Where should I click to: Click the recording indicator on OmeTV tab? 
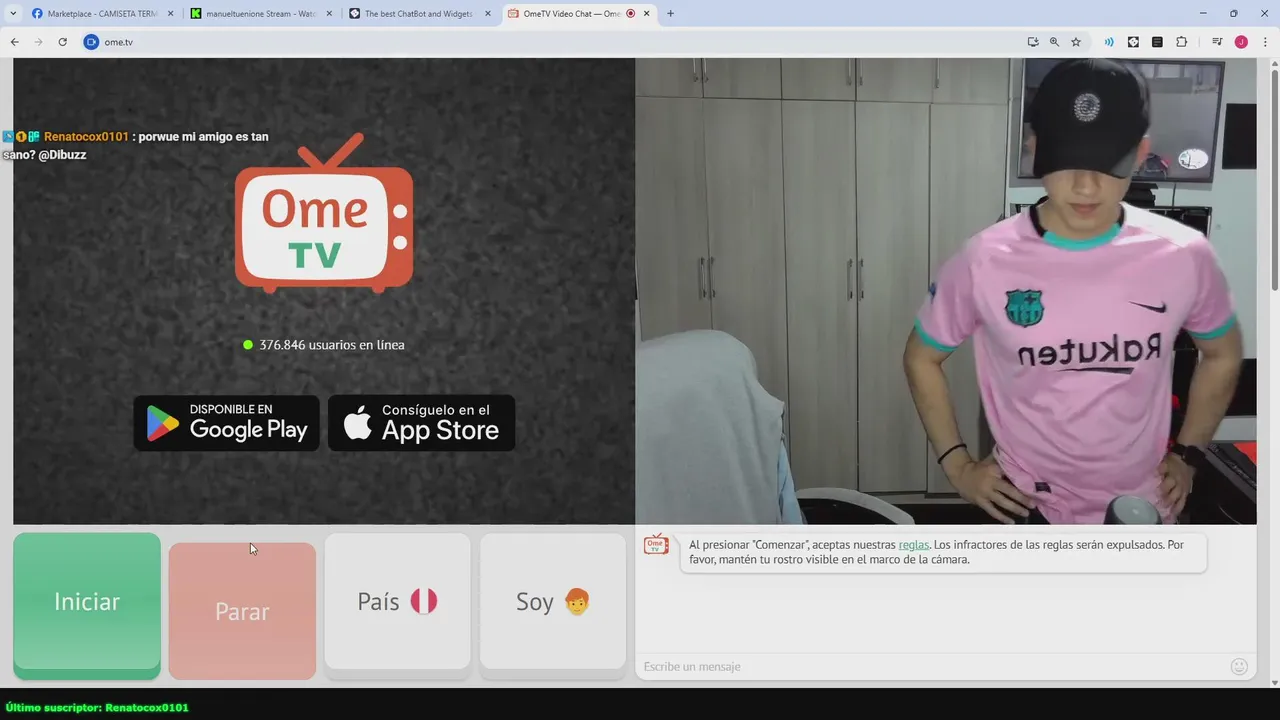click(x=630, y=14)
